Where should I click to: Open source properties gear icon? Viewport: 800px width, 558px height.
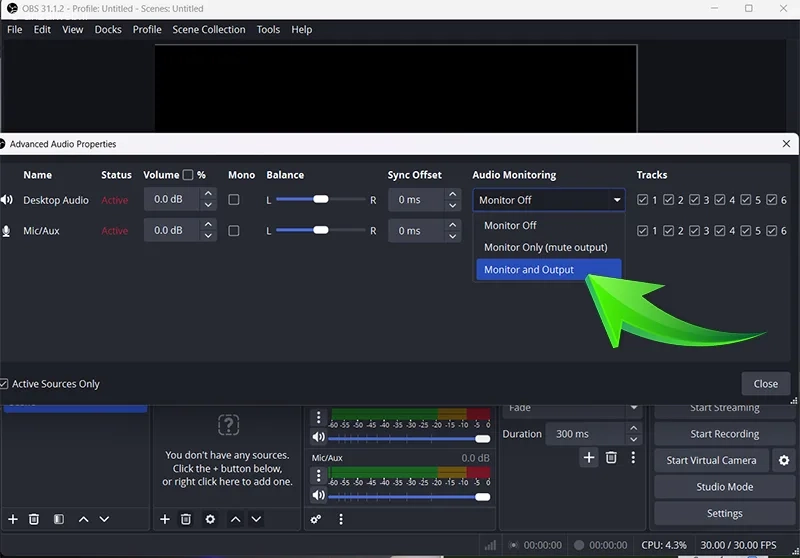point(210,519)
